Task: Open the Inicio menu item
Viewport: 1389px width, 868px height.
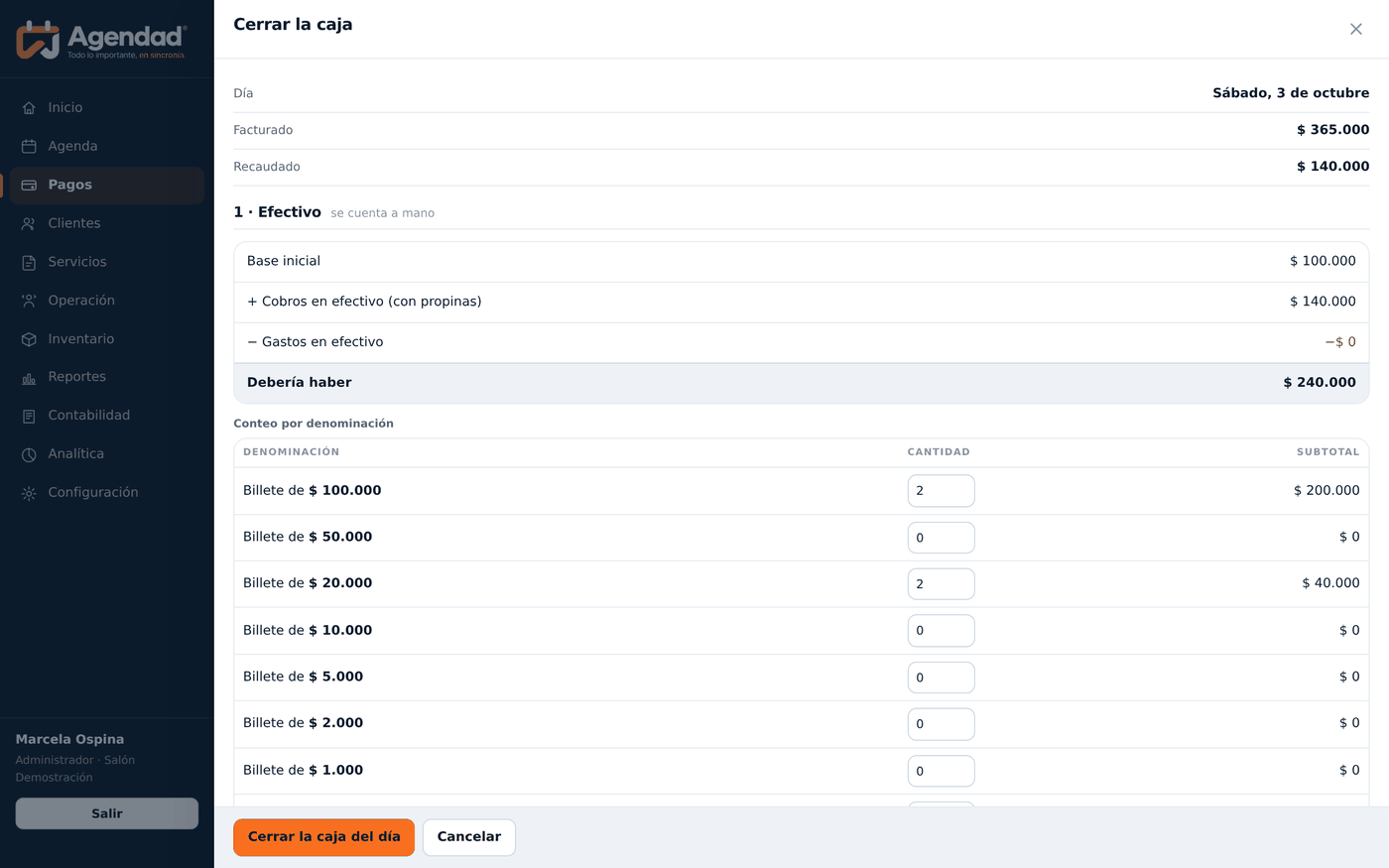Action: coord(107,107)
